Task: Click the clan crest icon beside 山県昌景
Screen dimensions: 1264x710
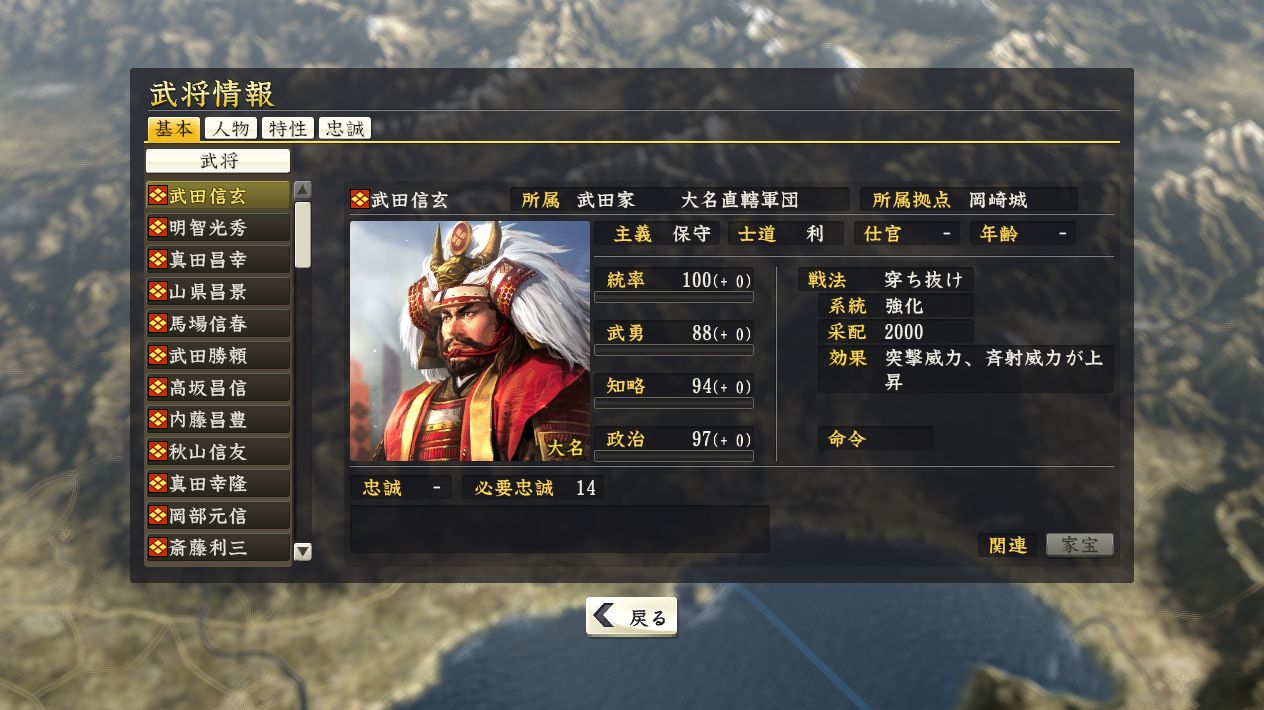Action: pyautogui.click(x=157, y=291)
